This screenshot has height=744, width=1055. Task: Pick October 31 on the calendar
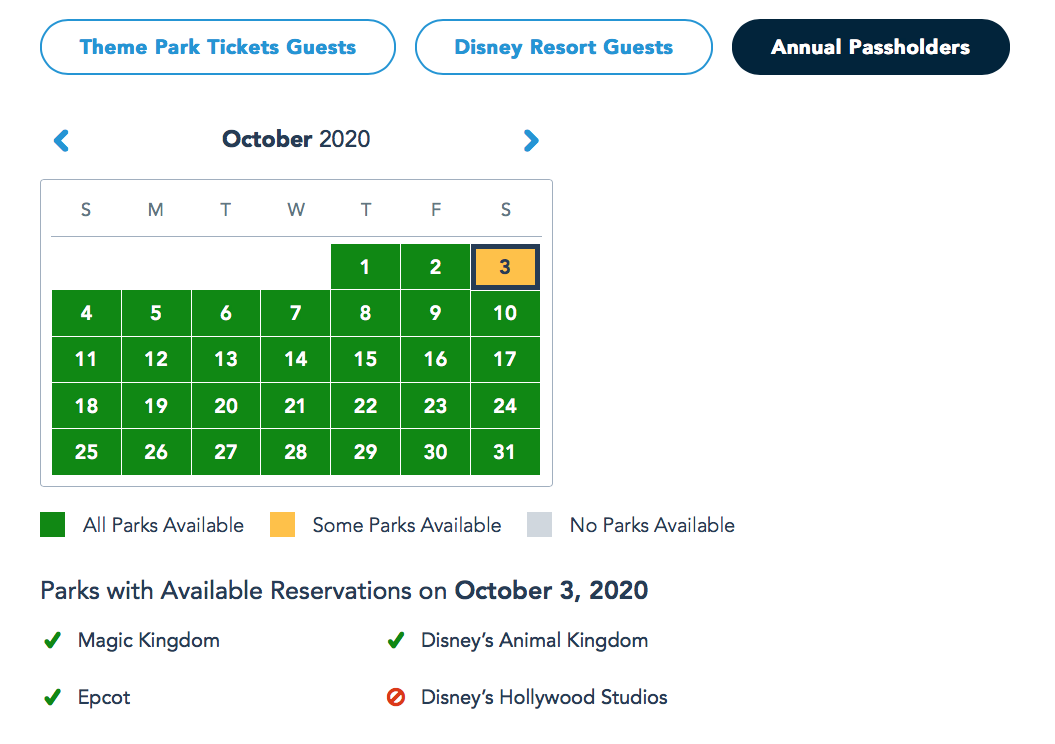click(505, 452)
